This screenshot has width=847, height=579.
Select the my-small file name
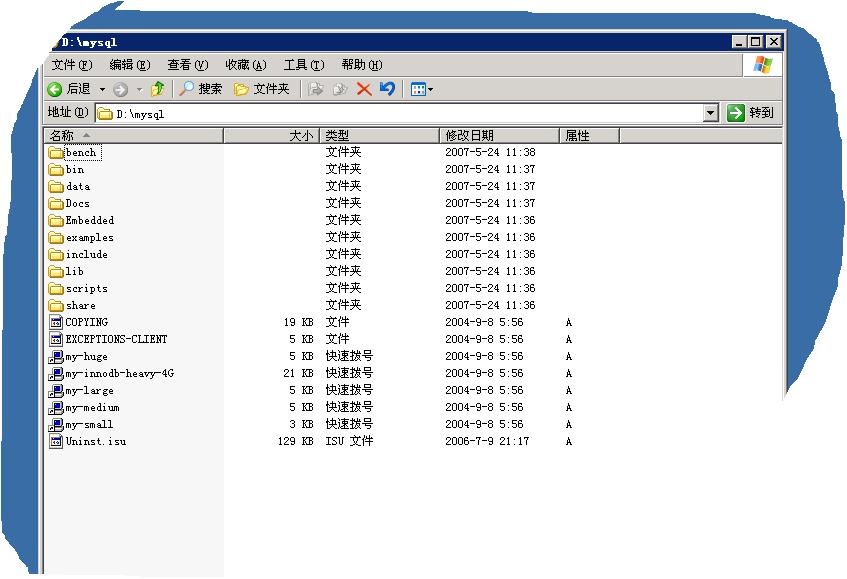tap(89, 425)
